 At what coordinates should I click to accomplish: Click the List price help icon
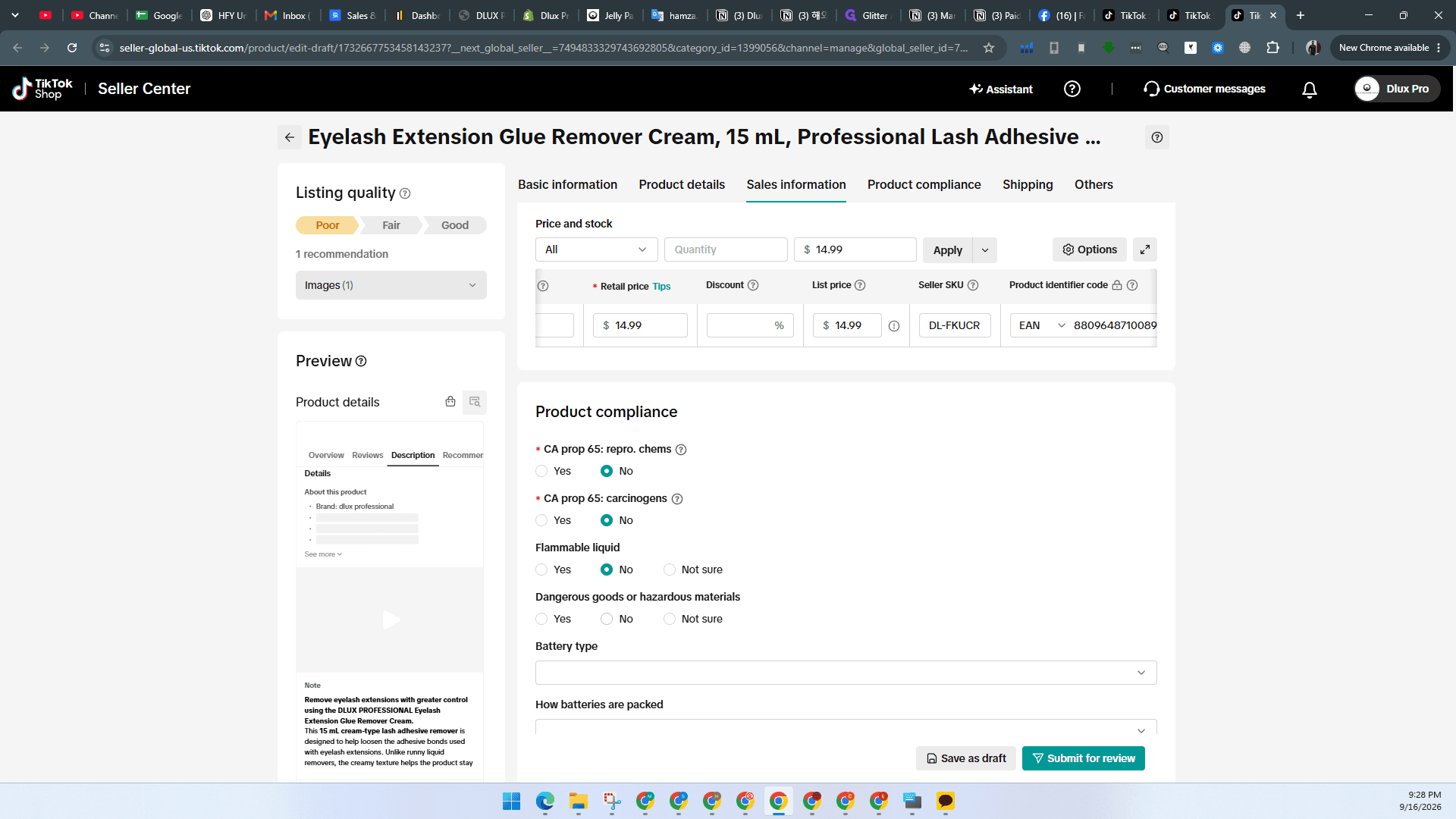click(860, 285)
